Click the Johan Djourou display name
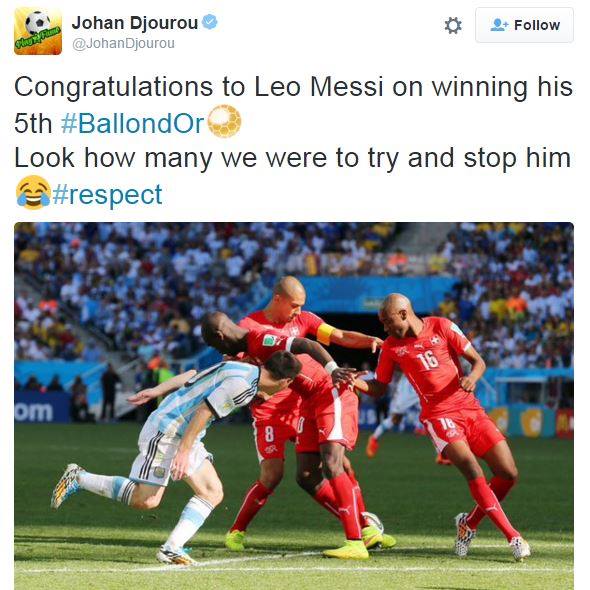The image size is (590, 590). (x=135, y=23)
